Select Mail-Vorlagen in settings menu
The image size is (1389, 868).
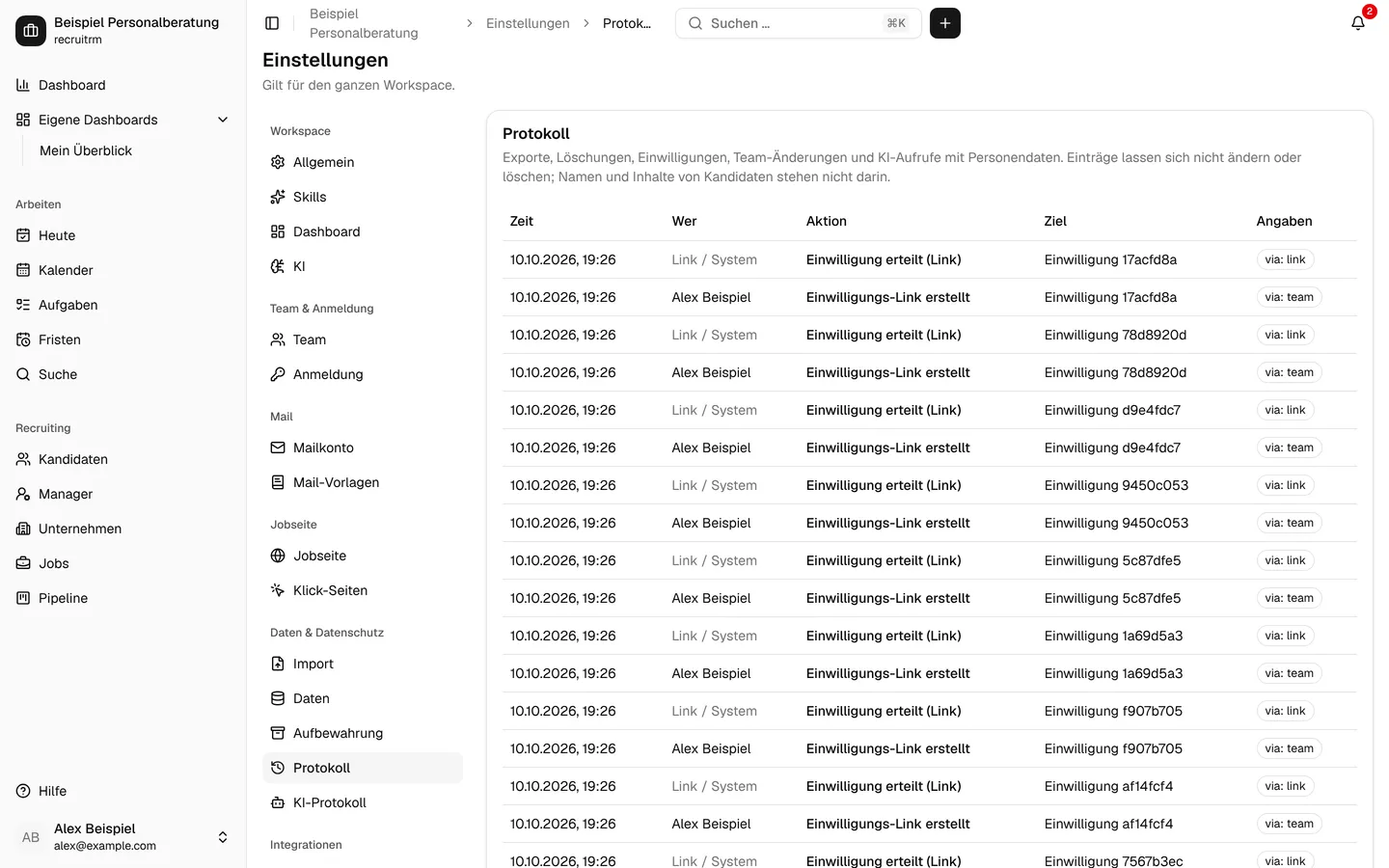pos(363,482)
